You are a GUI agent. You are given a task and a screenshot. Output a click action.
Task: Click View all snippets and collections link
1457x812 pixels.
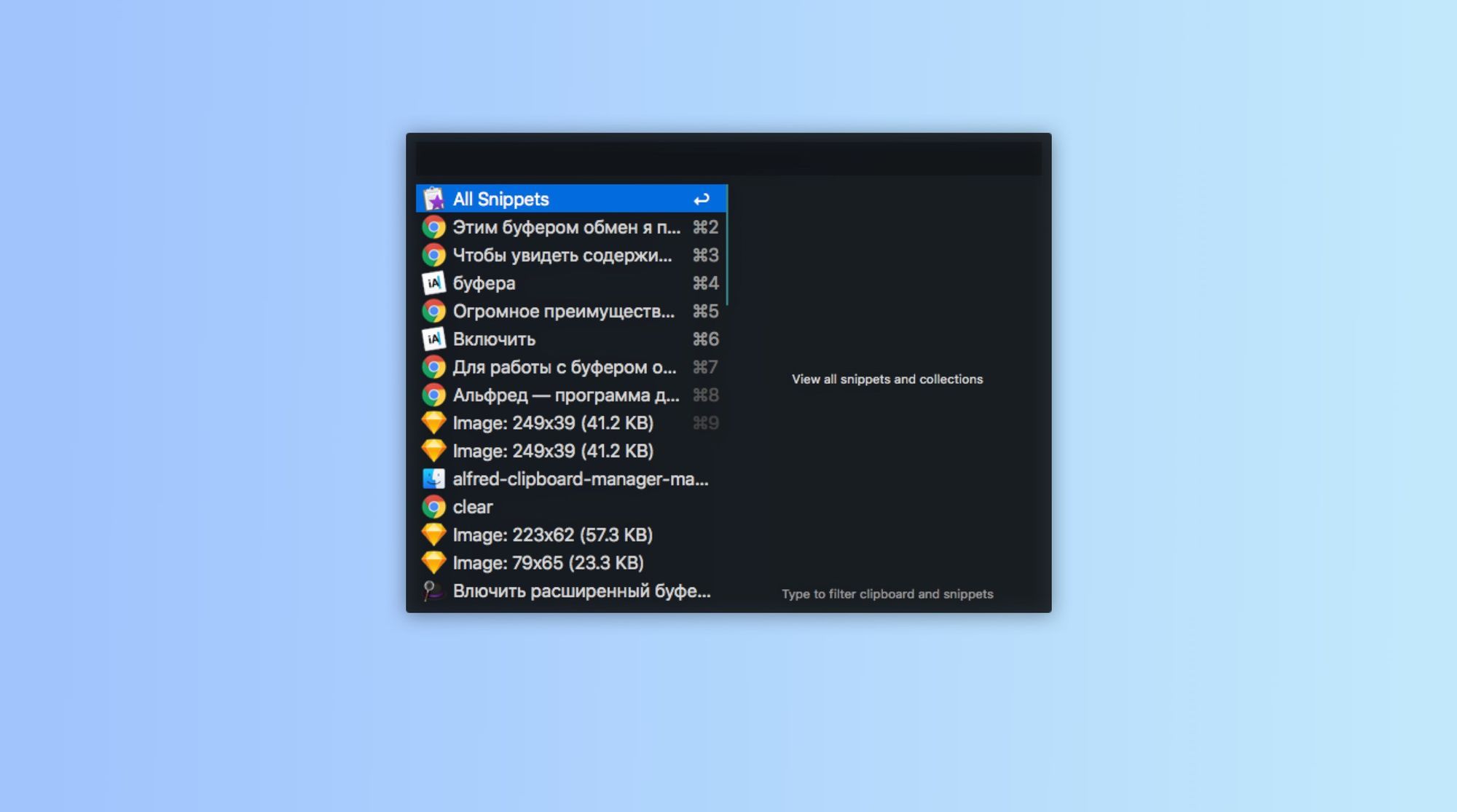(886, 379)
